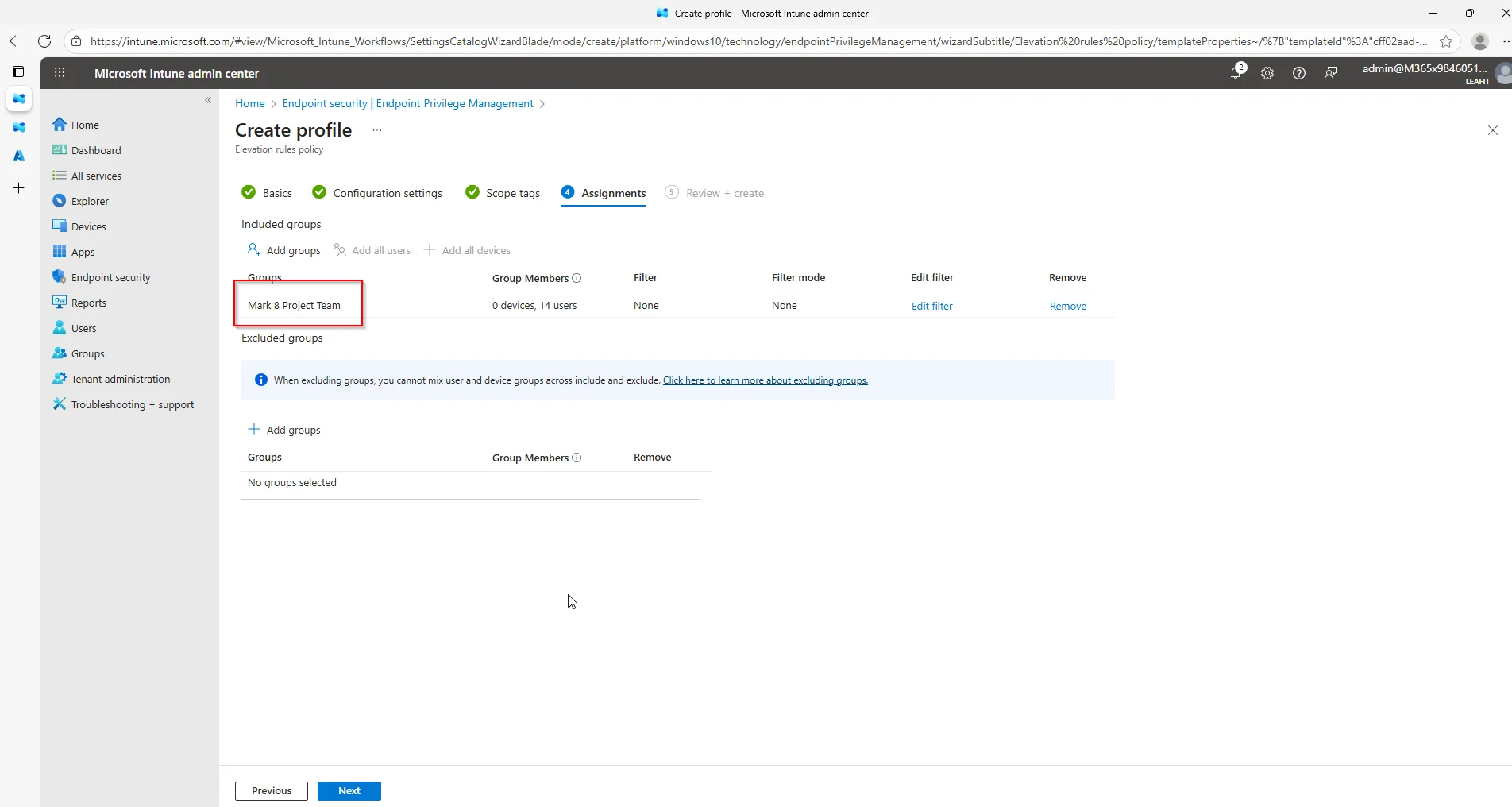Open the Reports icon in sidebar
Screen dimensions: 1512x807
point(60,303)
